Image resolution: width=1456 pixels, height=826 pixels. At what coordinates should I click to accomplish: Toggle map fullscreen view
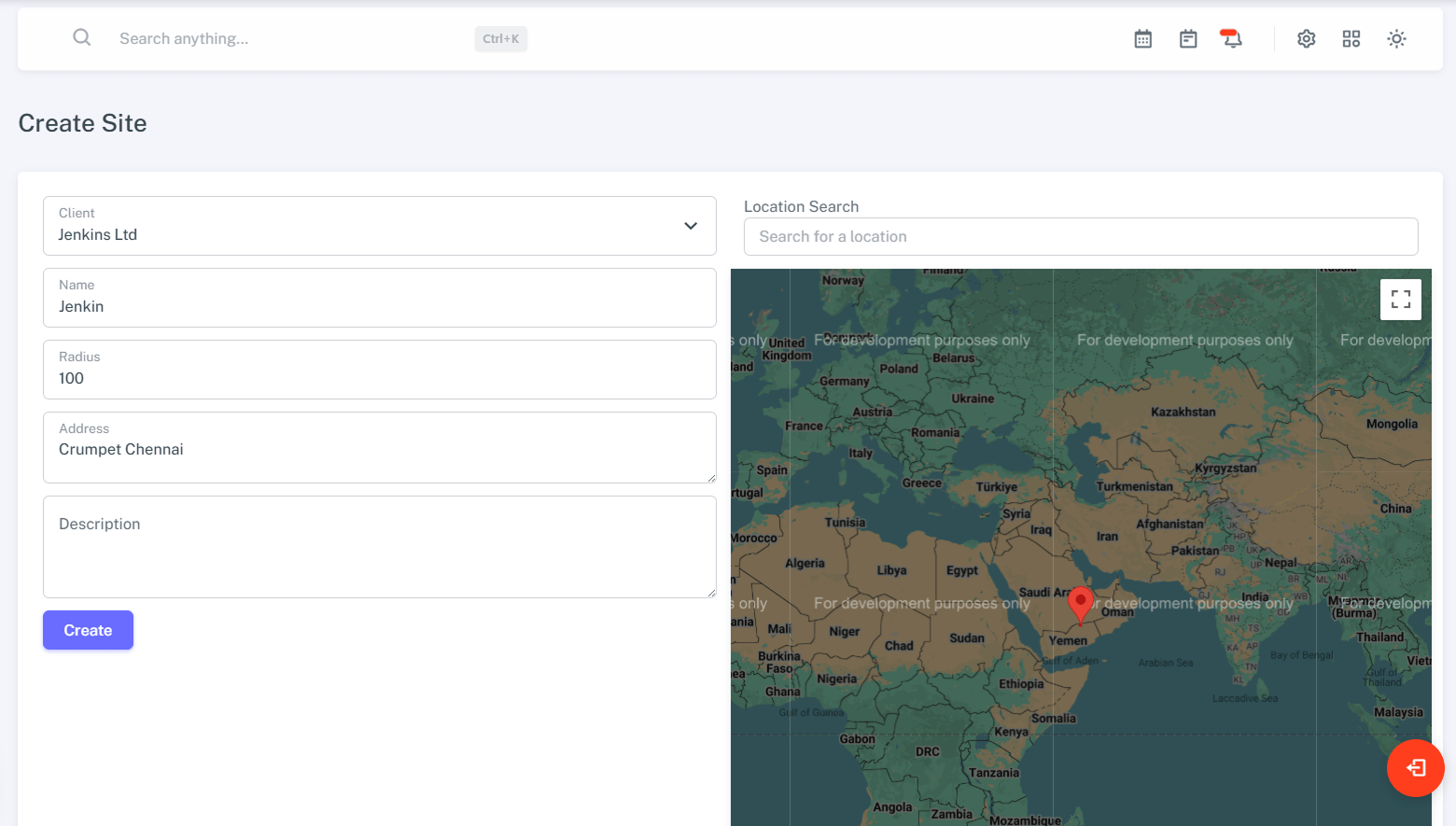click(x=1400, y=300)
